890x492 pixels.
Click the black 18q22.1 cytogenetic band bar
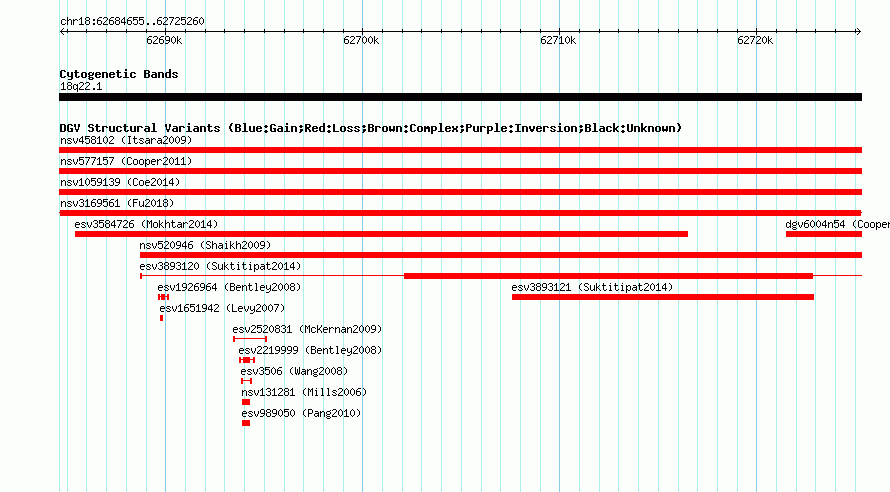(x=460, y=97)
